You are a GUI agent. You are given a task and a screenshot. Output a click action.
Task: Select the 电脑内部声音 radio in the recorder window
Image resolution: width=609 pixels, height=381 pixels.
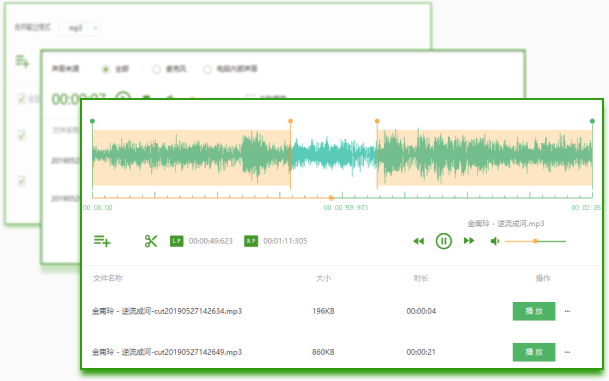[207, 70]
